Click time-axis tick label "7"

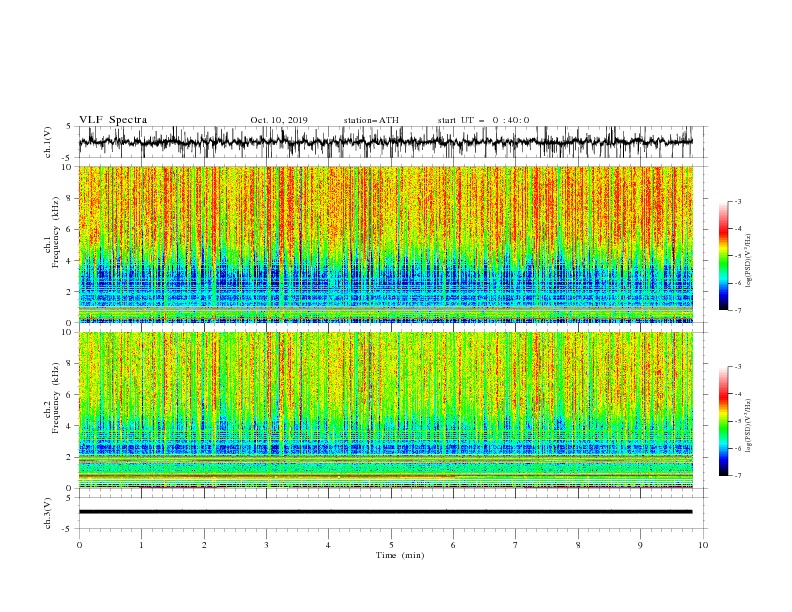[x=516, y=545]
